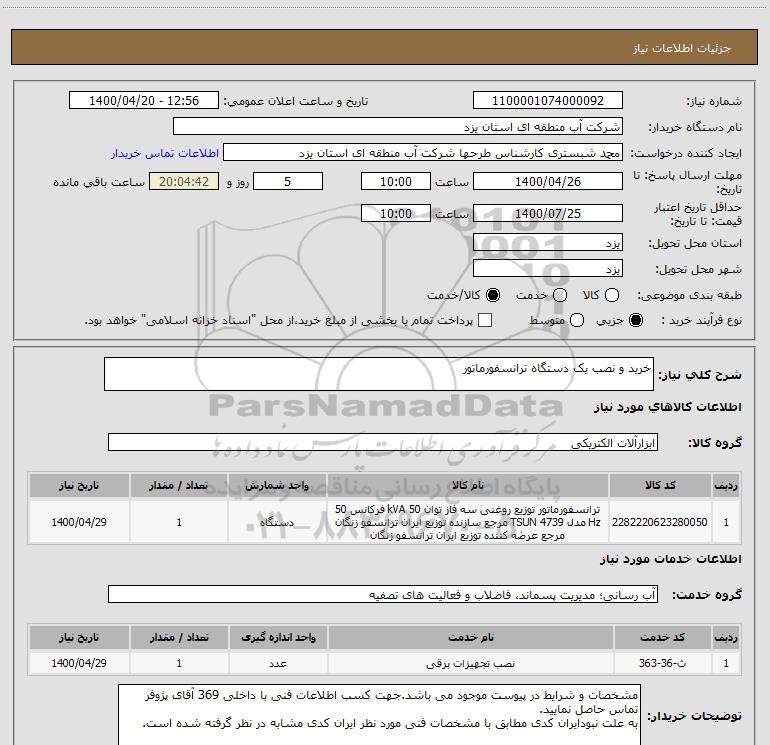This screenshot has width=770, height=745.
Task: Select the کالا/خدمت radio button
Action: [x=493, y=295]
